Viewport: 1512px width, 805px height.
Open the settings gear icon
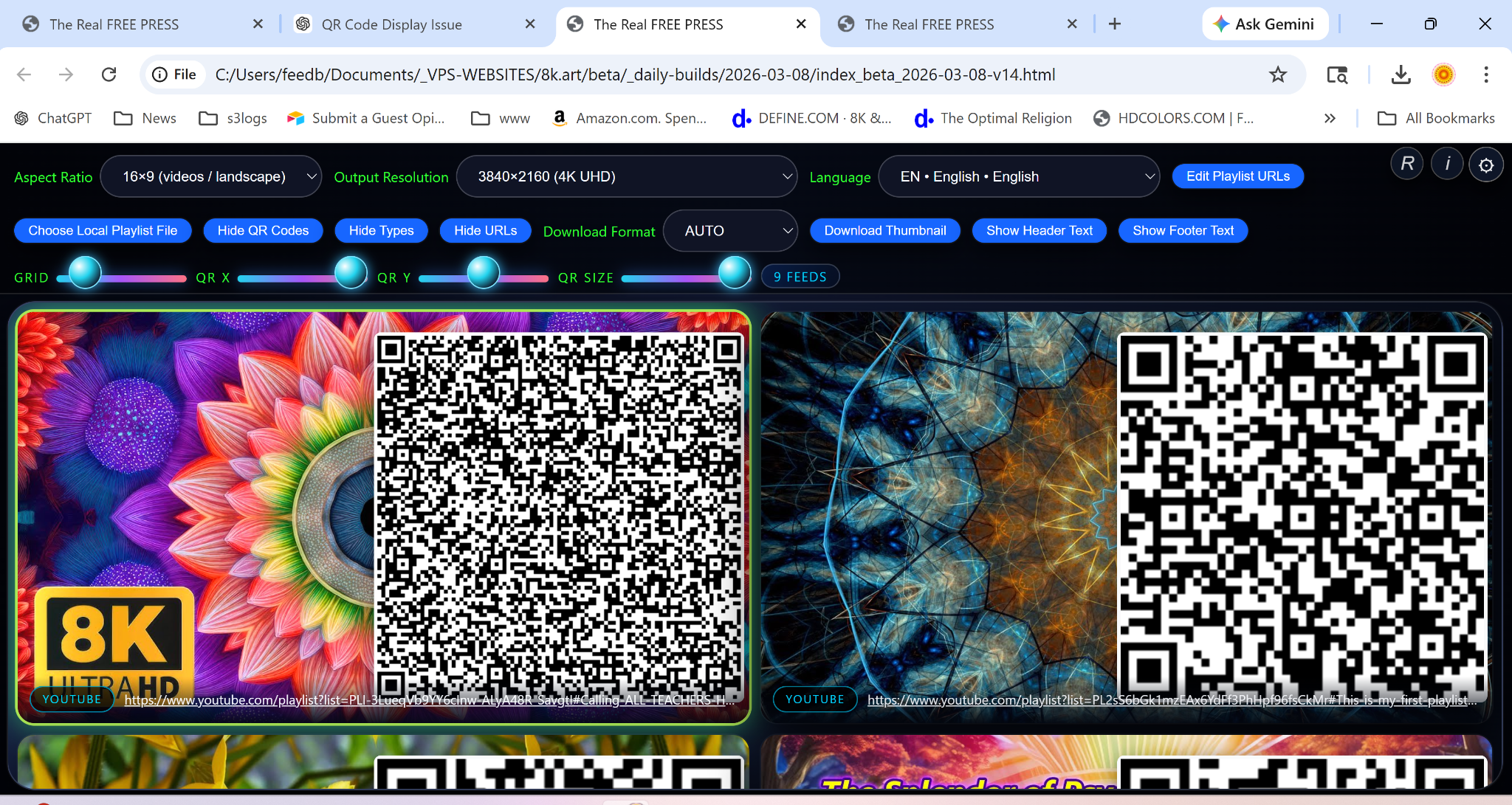[x=1486, y=165]
